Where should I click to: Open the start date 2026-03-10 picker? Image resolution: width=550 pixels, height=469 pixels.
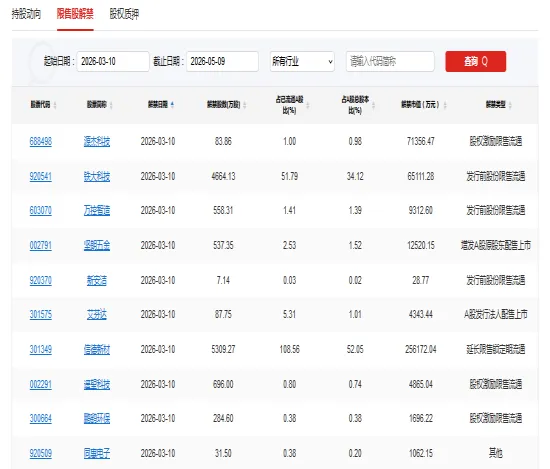[113, 62]
